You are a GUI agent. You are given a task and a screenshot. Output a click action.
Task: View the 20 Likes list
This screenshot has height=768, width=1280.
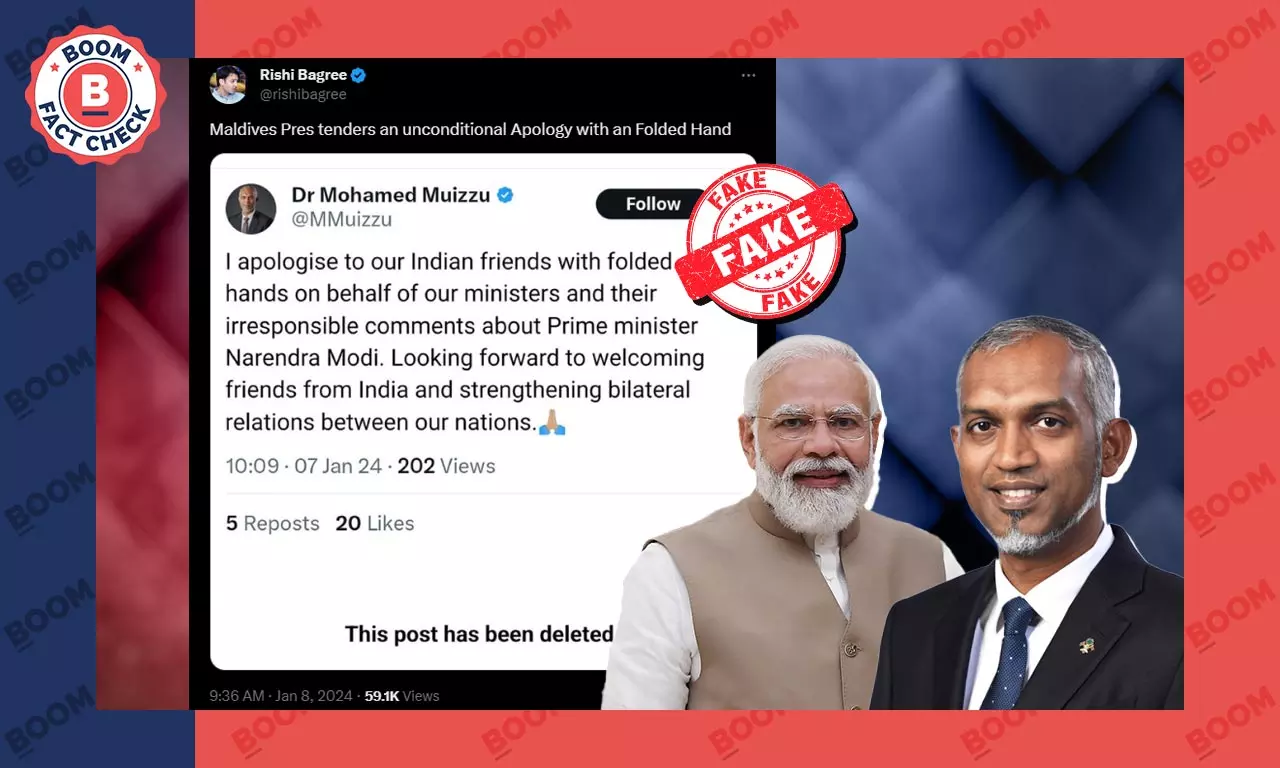pyautogui.click(x=375, y=523)
